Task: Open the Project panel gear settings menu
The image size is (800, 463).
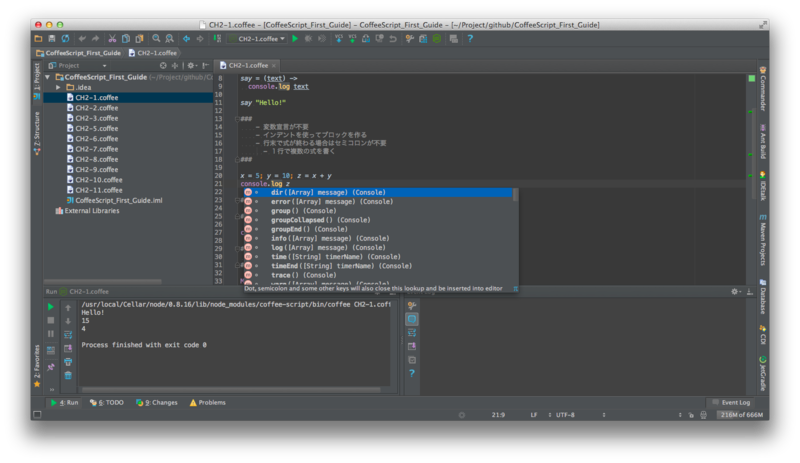Action: 191,65
